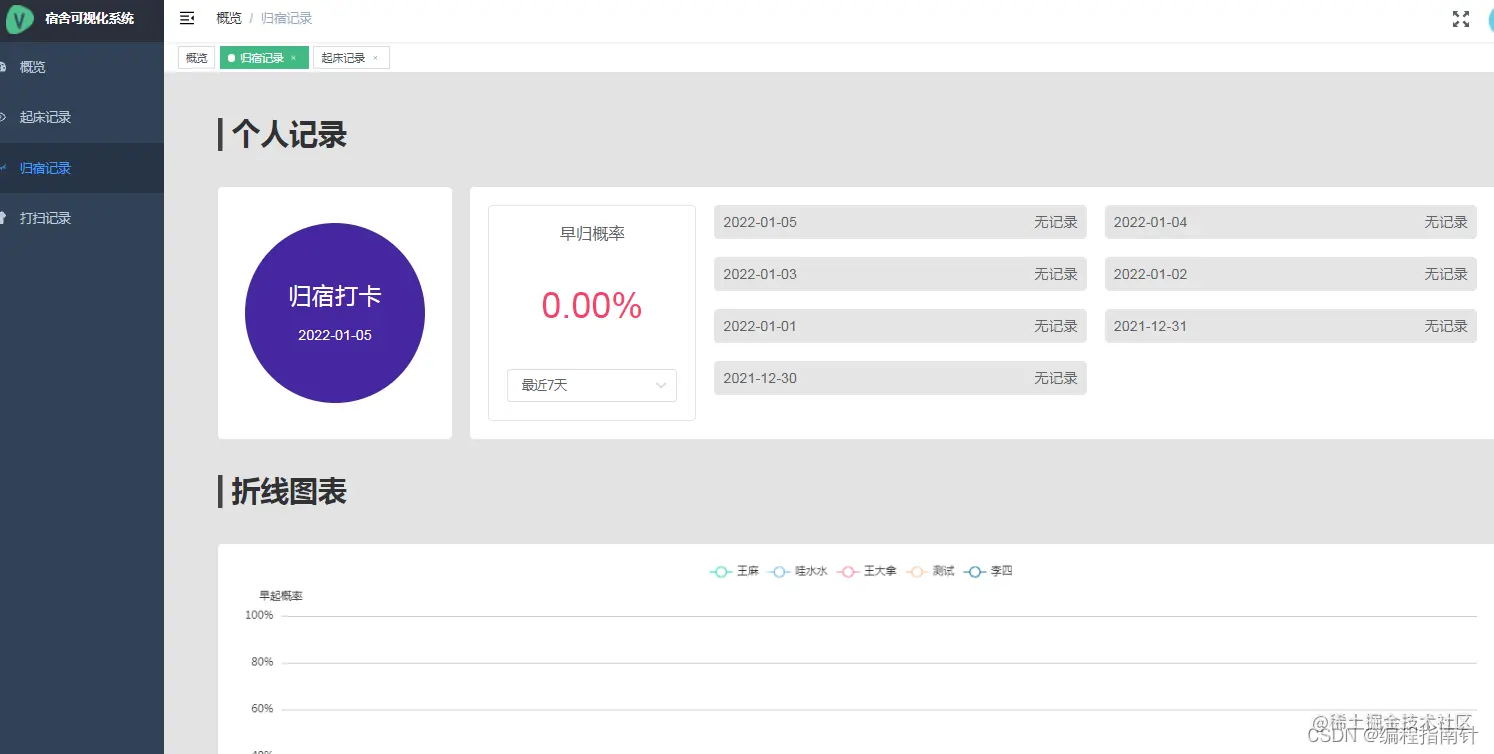This screenshot has height=754, width=1494.
Task: Click the 早起概率 axis label
Action: coord(281,596)
